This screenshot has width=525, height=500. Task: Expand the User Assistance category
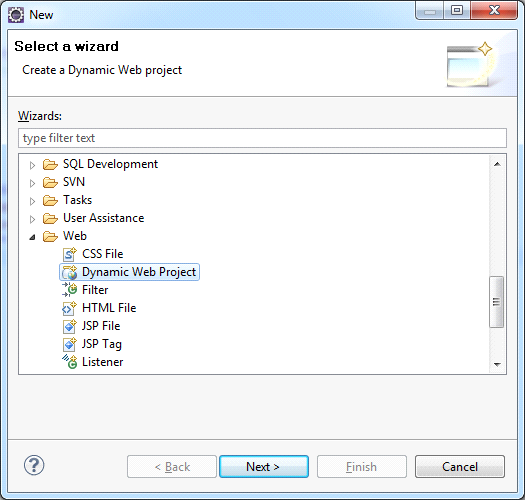(32, 219)
